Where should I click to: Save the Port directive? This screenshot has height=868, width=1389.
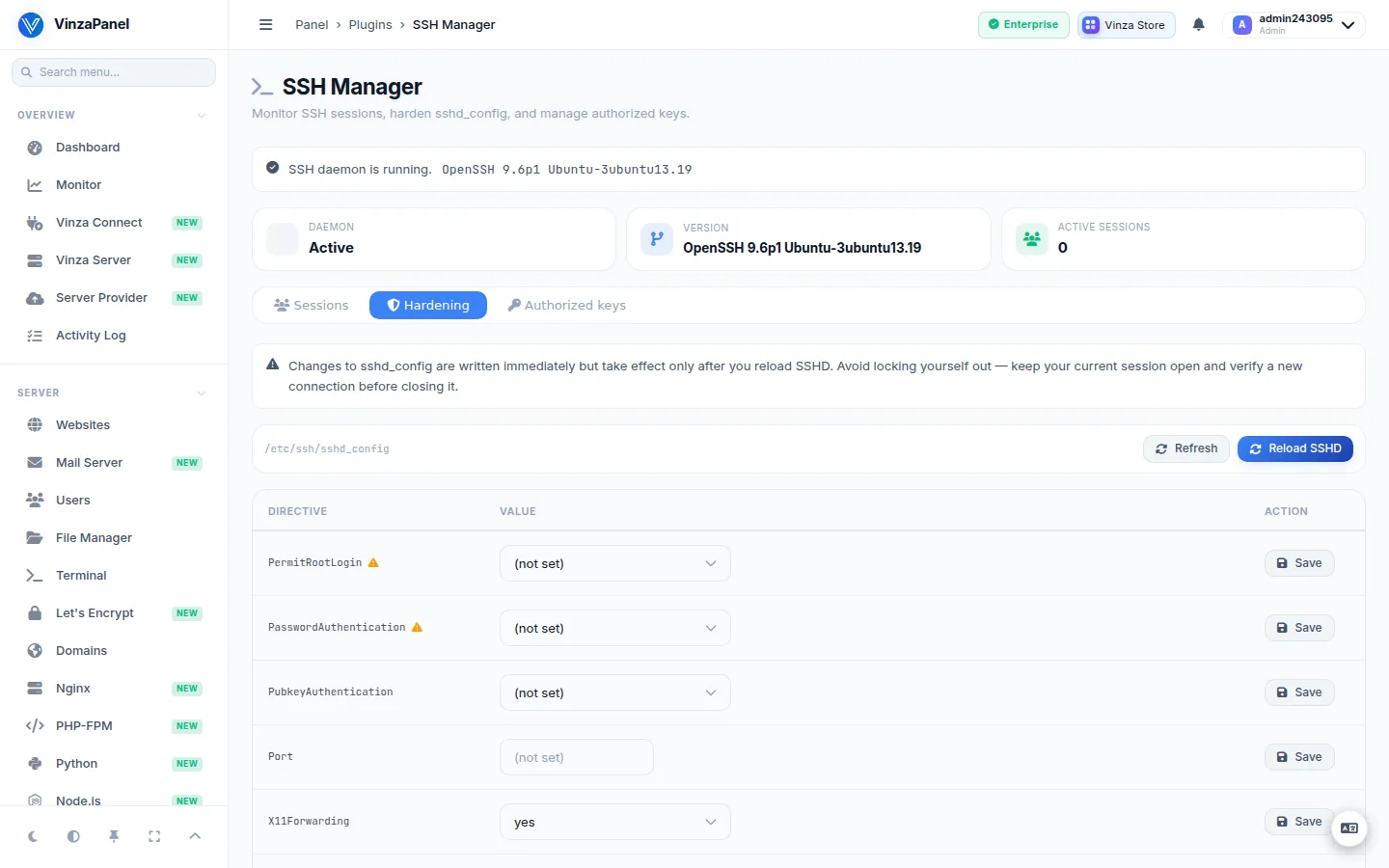click(1299, 757)
